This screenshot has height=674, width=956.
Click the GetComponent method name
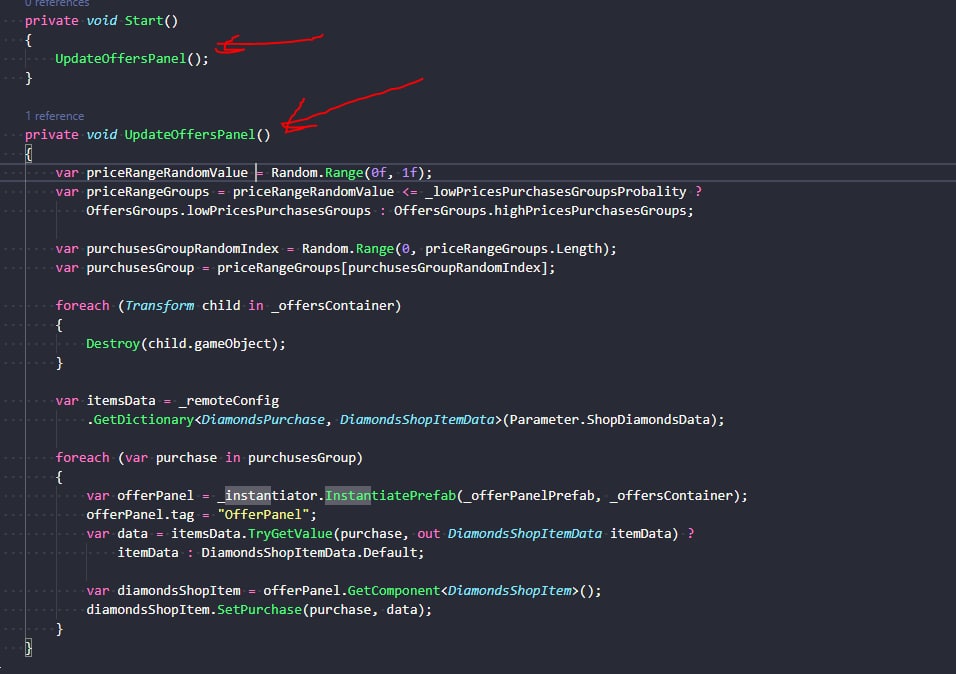[x=393, y=590]
